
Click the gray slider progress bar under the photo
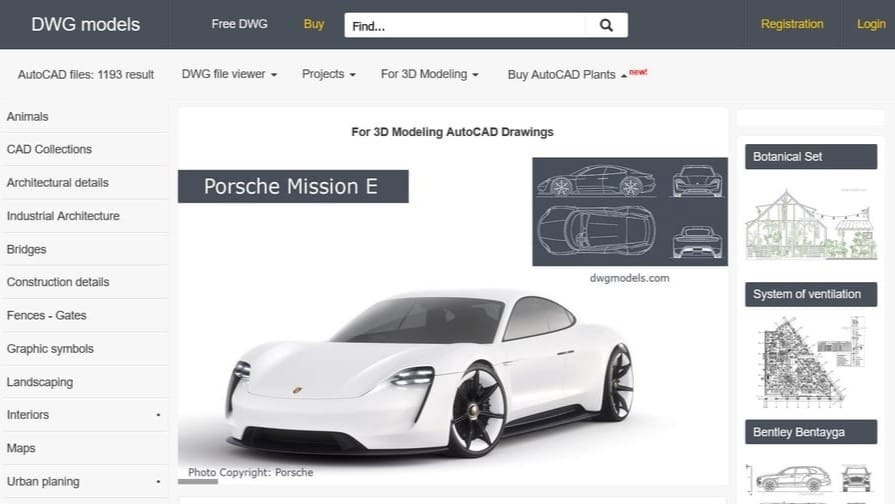(197, 482)
